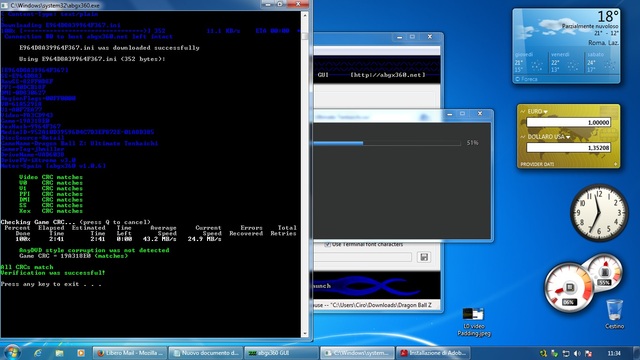The image size is (640, 360).
Task: Open Windows Explorer folder icon on taskbar
Action: pyautogui.click(x=59, y=353)
